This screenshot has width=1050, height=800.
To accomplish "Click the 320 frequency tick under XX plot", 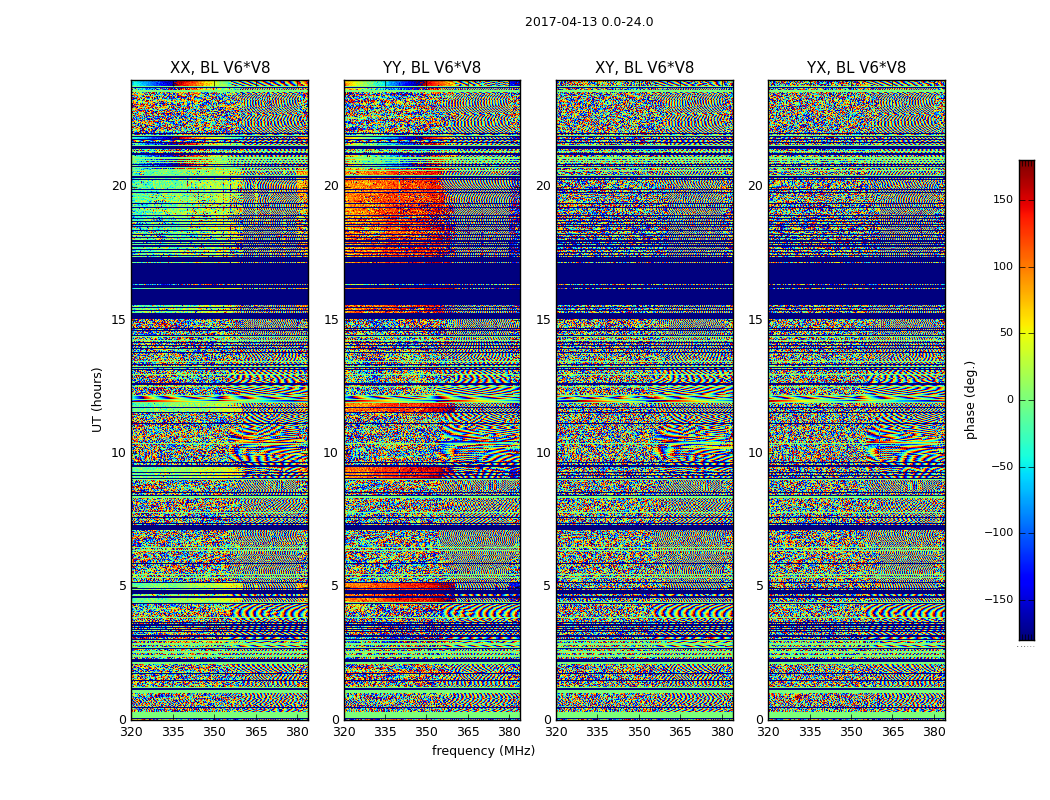I will click(x=131, y=732).
